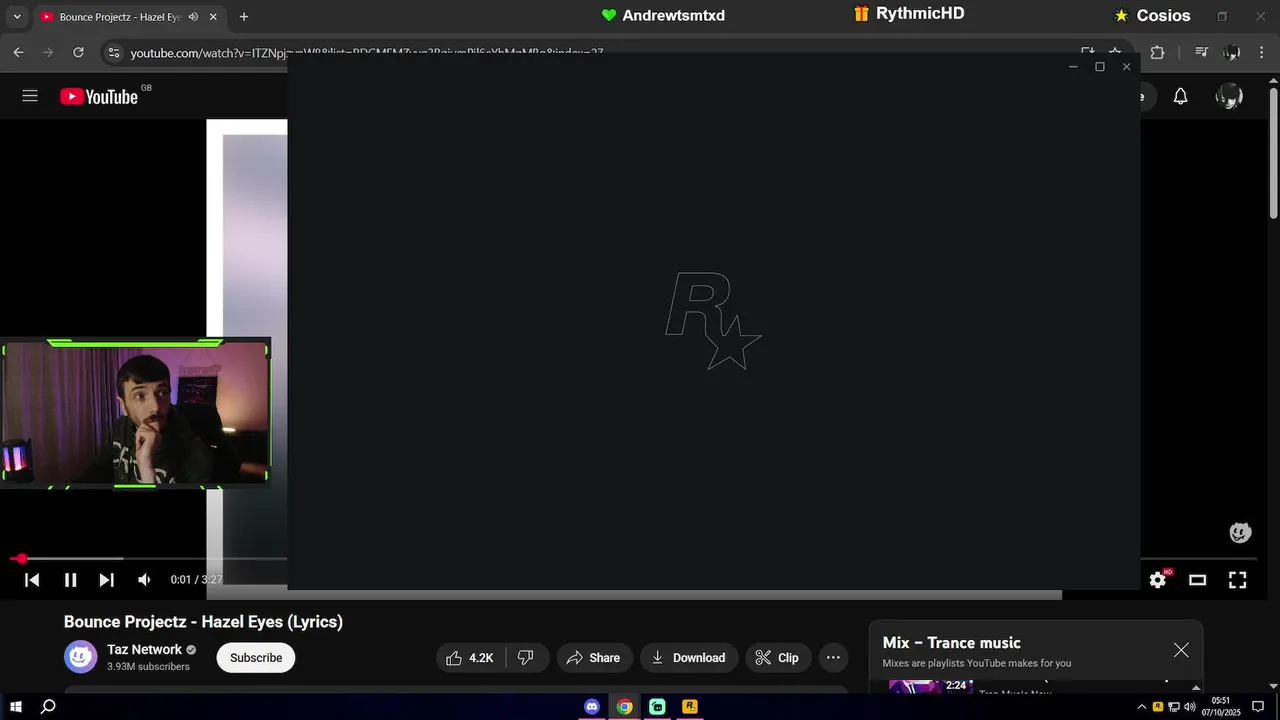Maximize the Rockstar launcher window
The height and width of the screenshot is (720, 1280).
[x=1100, y=67]
